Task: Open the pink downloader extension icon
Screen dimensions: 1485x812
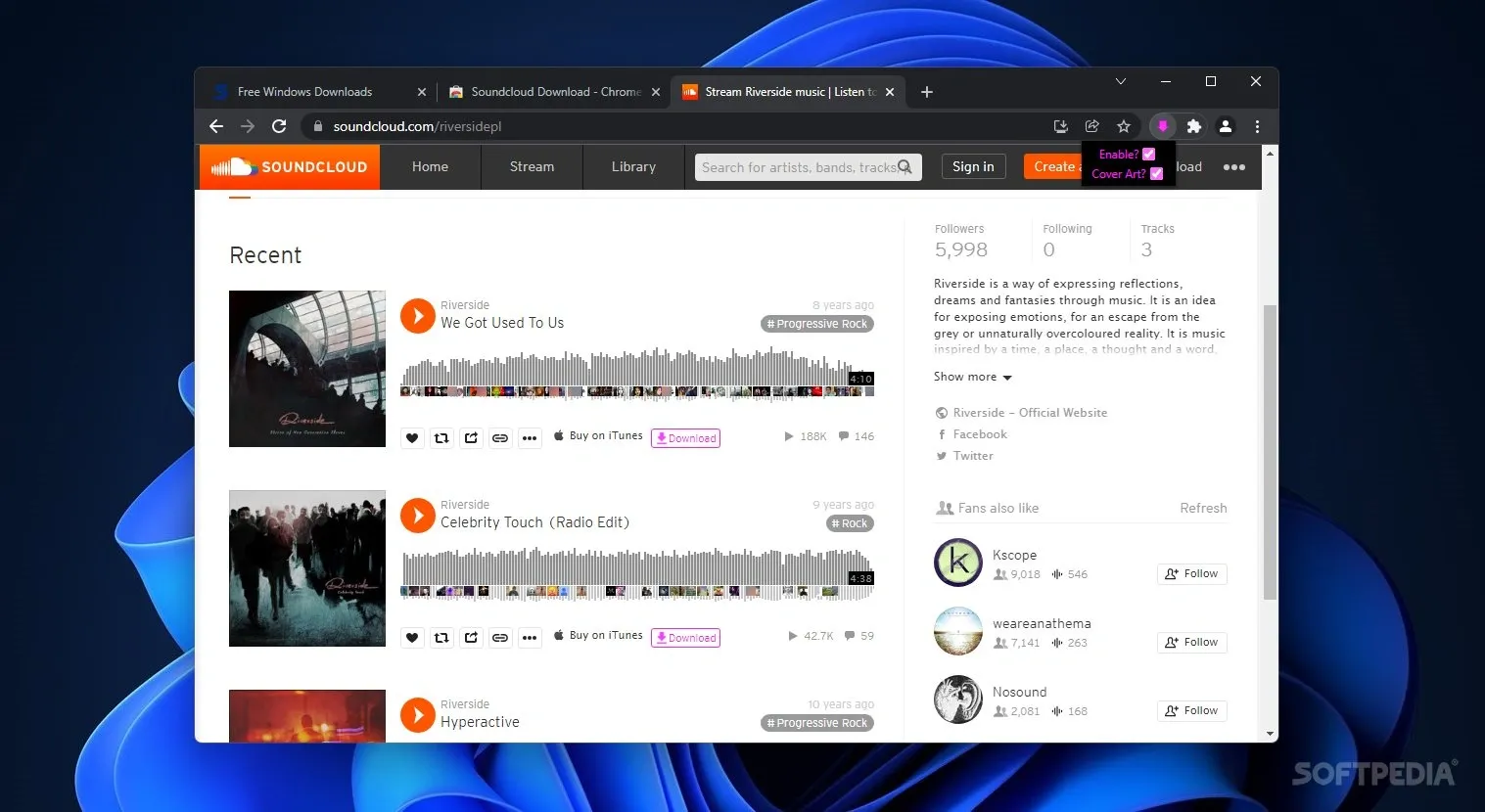Action: tap(1163, 126)
